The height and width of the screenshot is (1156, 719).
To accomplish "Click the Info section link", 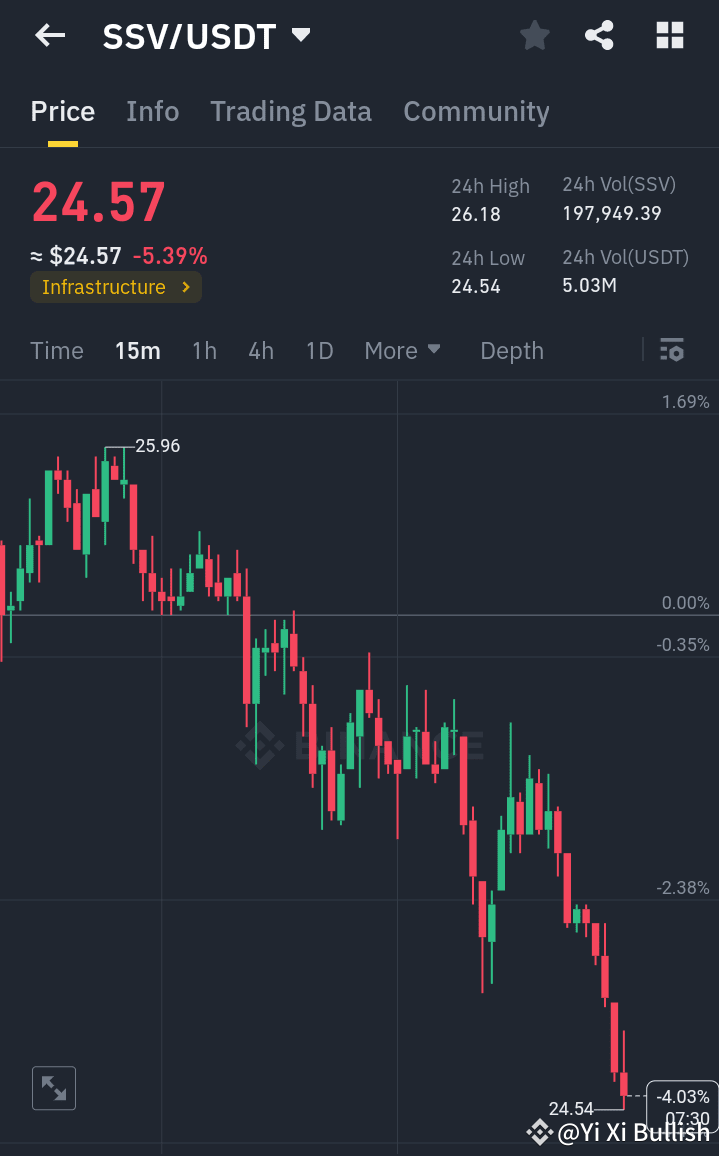I will tap(152, 111).
